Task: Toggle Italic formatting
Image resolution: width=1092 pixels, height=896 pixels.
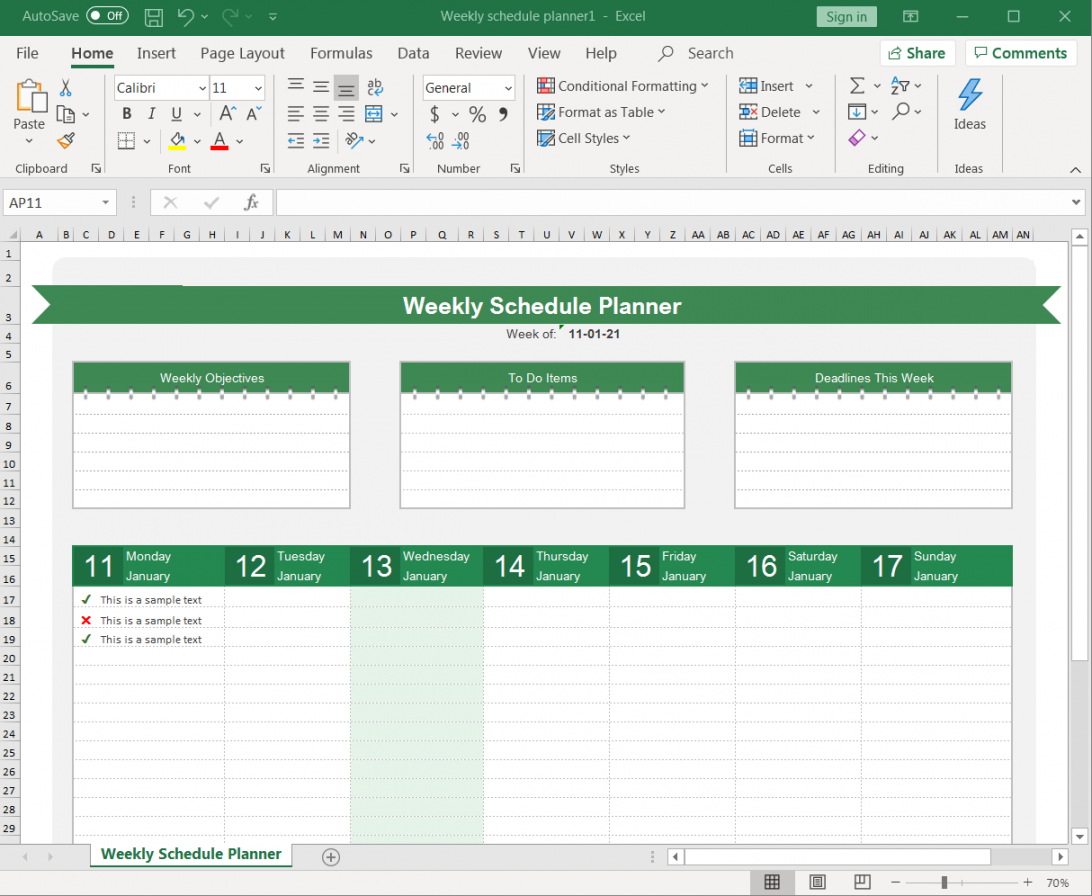Action: (152, 113)
